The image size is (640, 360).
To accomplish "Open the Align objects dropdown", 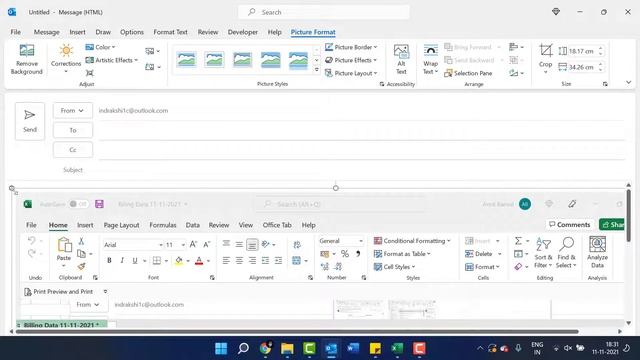I will [x=516, y=47].
